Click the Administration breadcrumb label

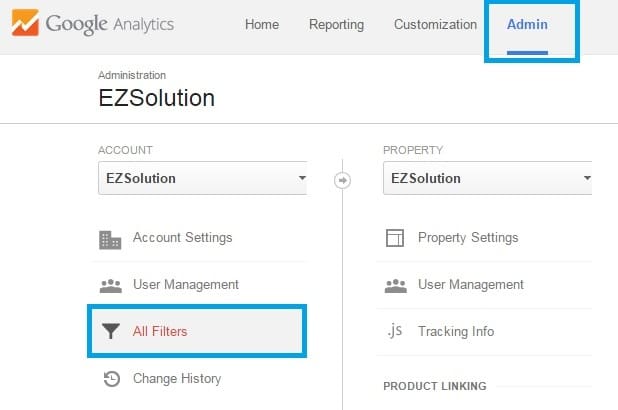[132, 75]
